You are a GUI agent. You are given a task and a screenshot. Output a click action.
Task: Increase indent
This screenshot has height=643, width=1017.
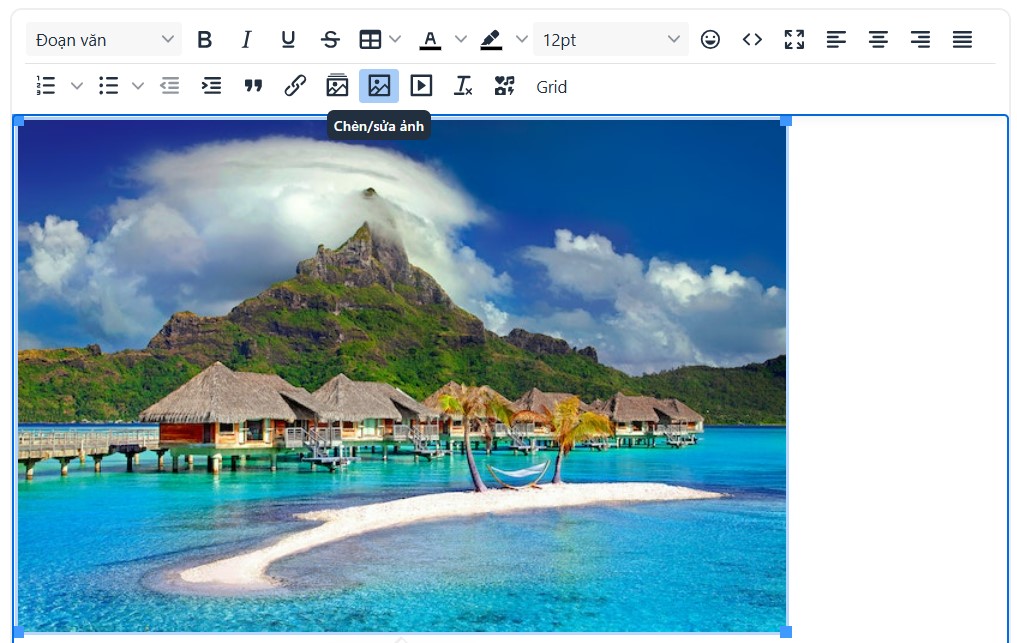[x=211, y=86]
